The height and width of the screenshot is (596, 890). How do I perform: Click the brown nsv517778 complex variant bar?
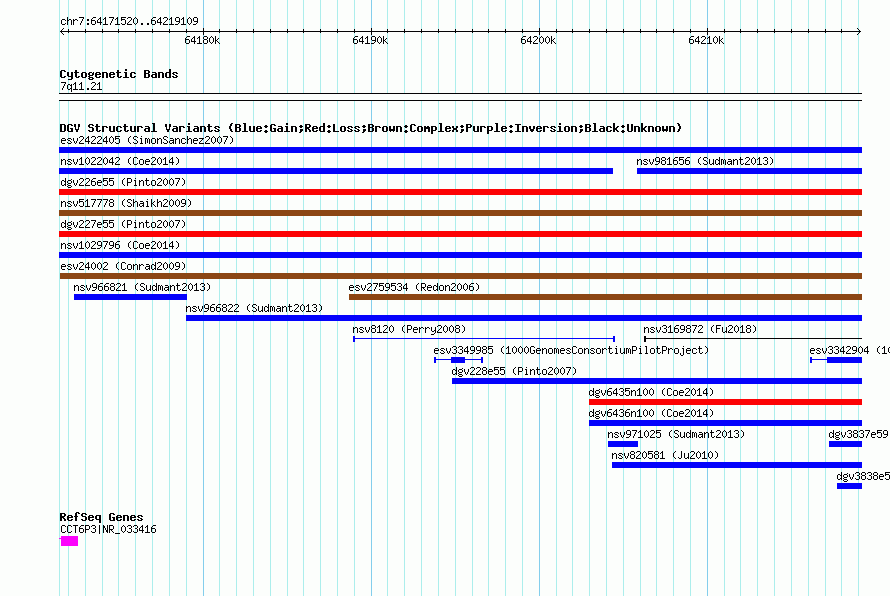(460, 213)
